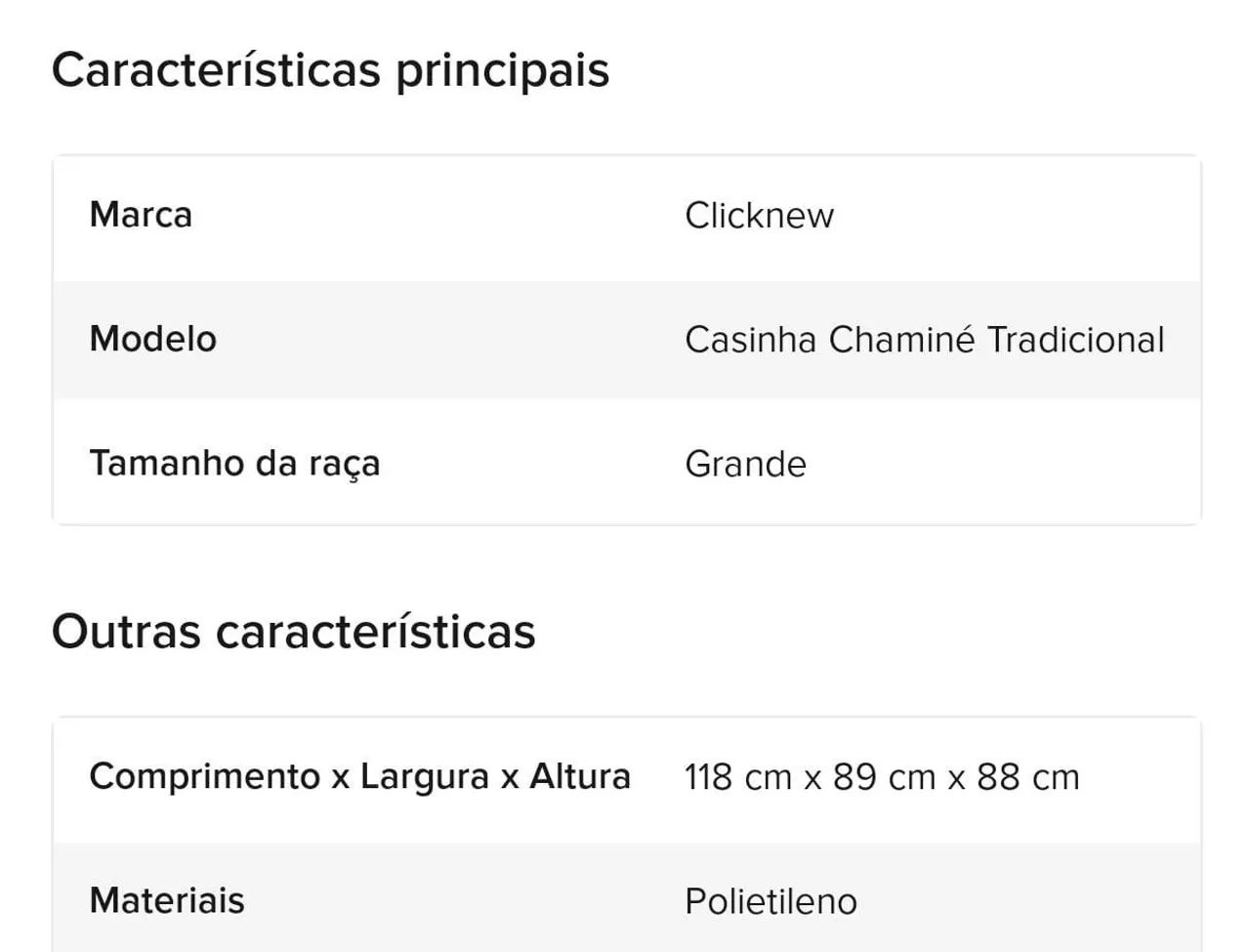The width and height of the screenshot is (1250, 952).
Task: Select the "Marca" label
Action: coord(141,215)
